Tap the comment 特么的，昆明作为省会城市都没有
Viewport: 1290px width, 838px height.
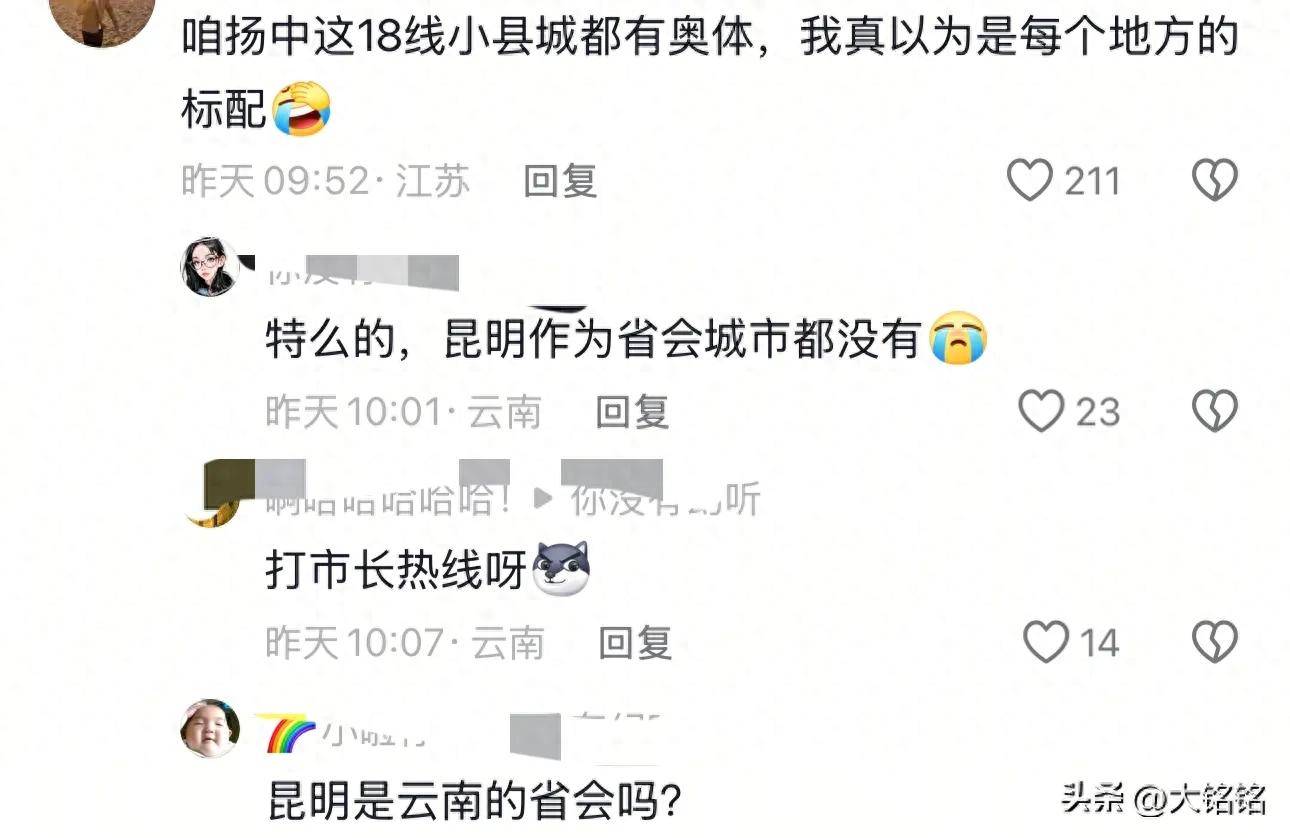[x=626, y=340]
